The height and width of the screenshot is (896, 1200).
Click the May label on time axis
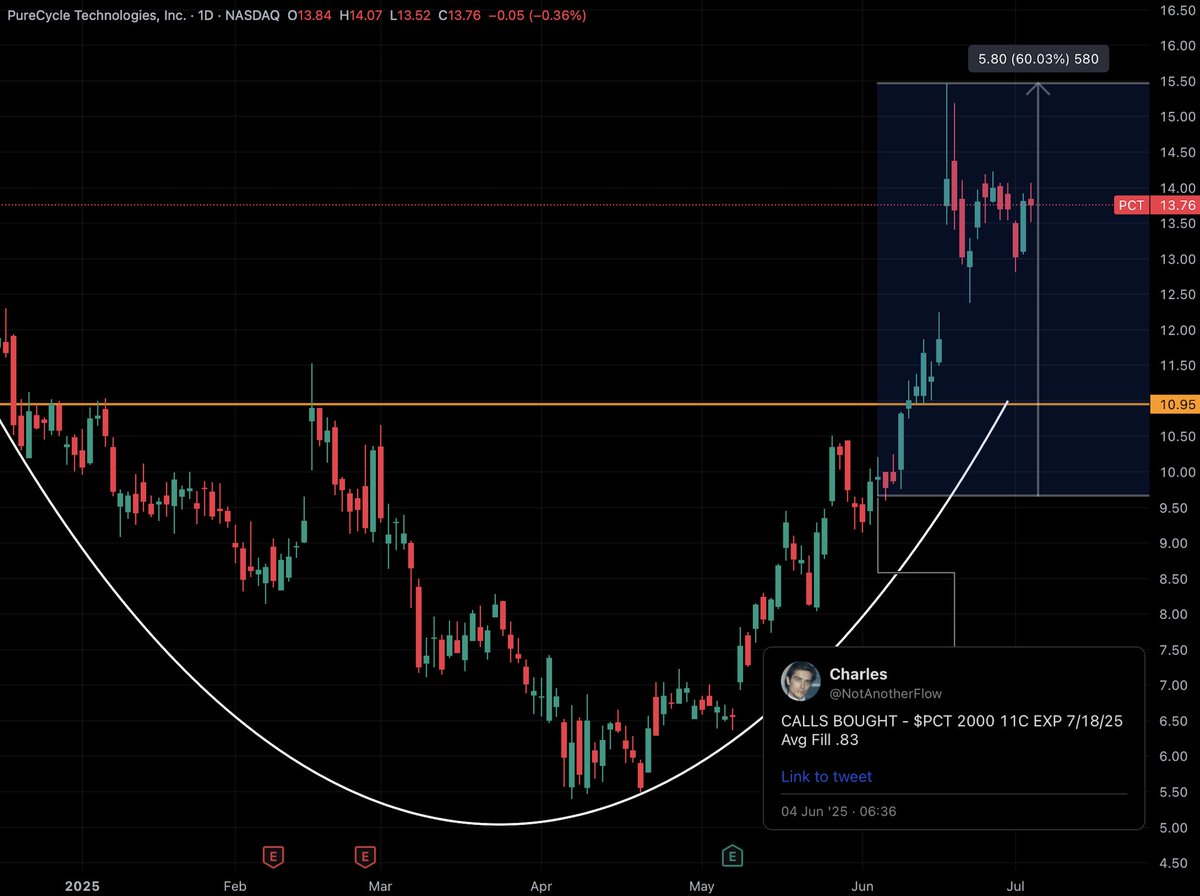point(702,885)
